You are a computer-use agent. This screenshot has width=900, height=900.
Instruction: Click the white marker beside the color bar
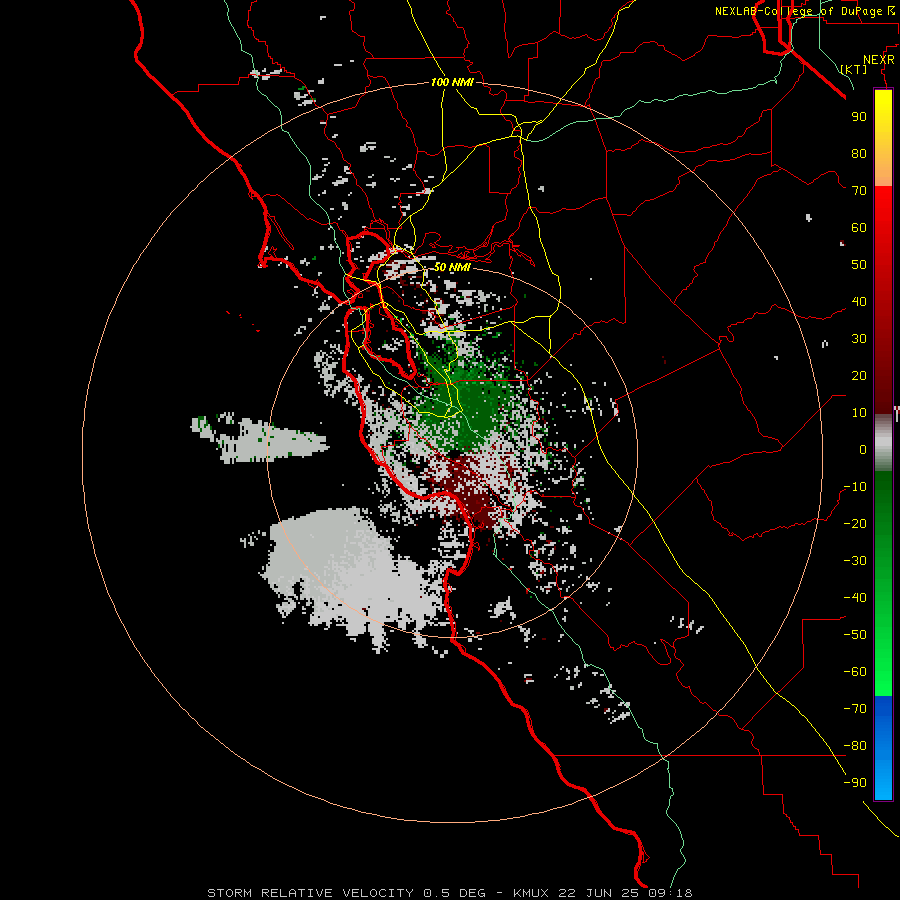point(897,413)
